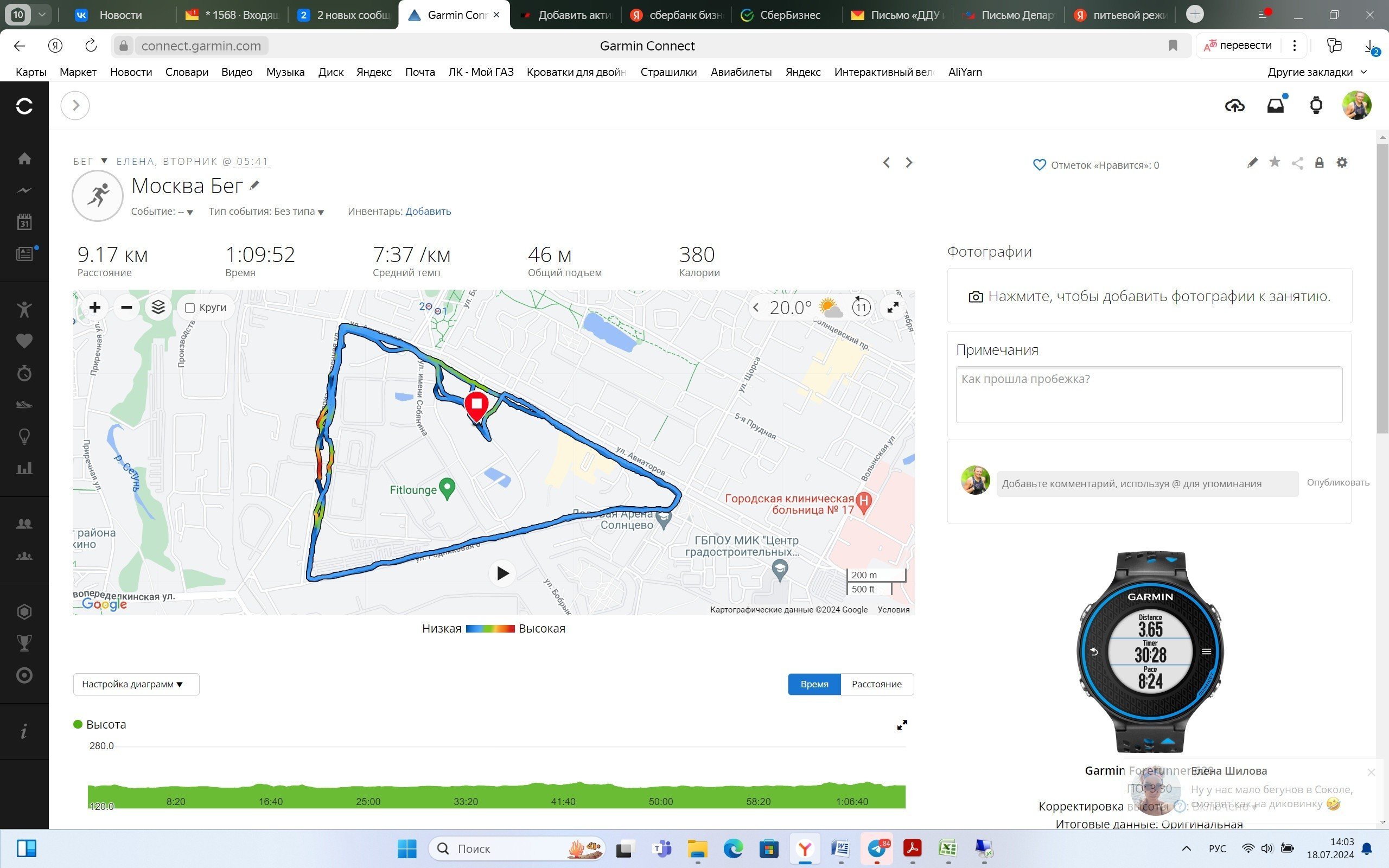The height and width of the screenshot is (868, 1389).
Task: Switch to the Добавить активность tab
Action: (565, 15)
